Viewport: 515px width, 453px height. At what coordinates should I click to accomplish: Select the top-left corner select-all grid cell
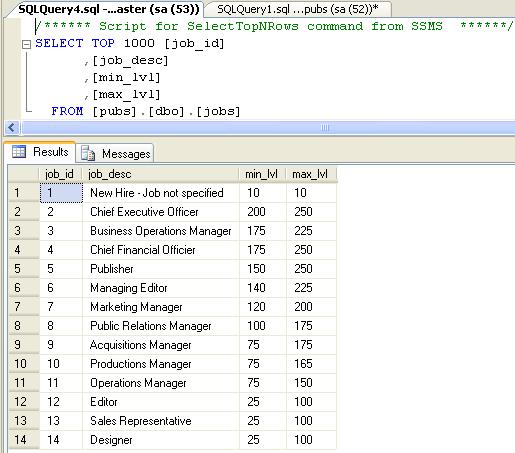click(x=24, y=174)
